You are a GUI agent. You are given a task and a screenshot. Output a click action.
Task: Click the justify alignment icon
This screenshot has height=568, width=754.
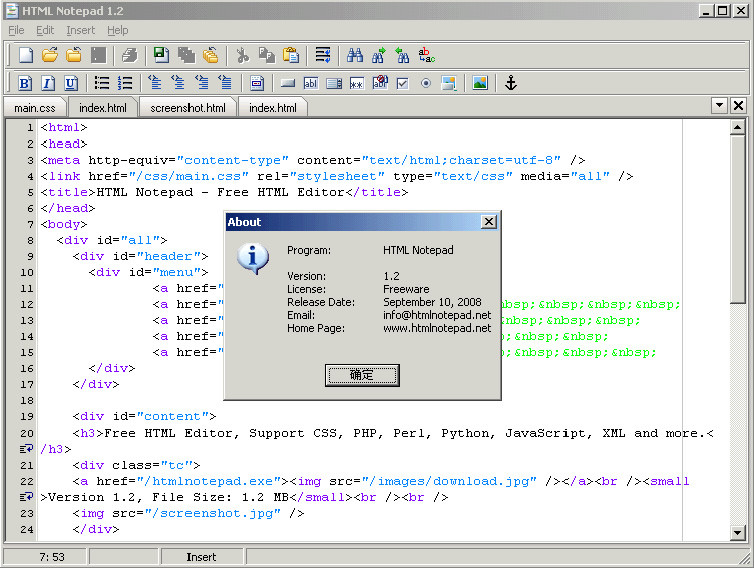coord(225,83)
